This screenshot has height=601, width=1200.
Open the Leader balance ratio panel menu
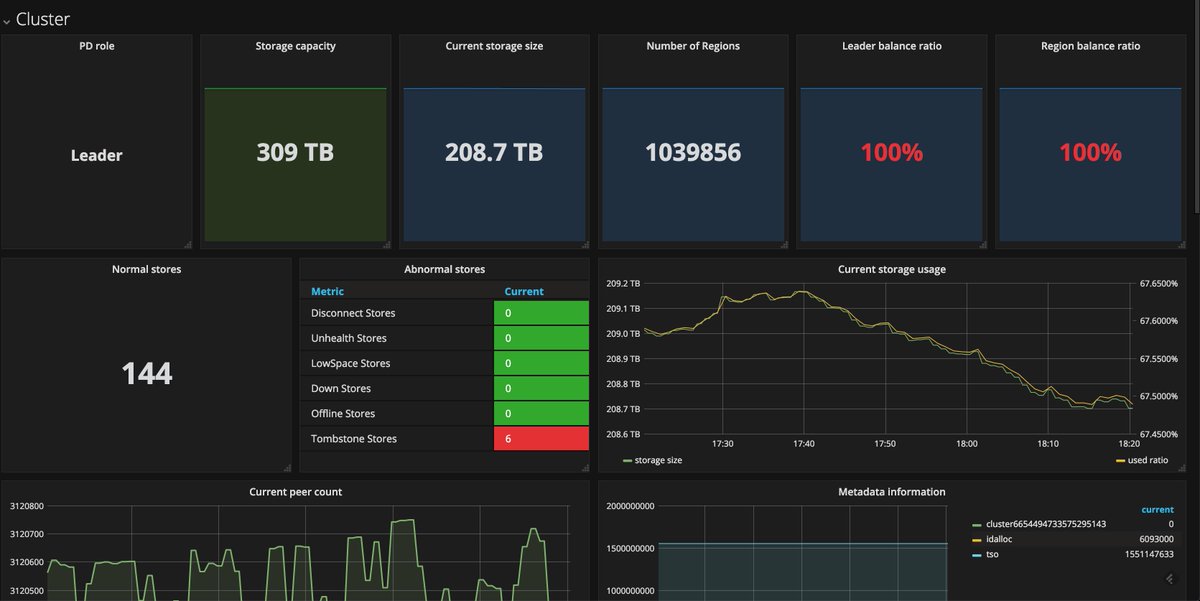891,46
